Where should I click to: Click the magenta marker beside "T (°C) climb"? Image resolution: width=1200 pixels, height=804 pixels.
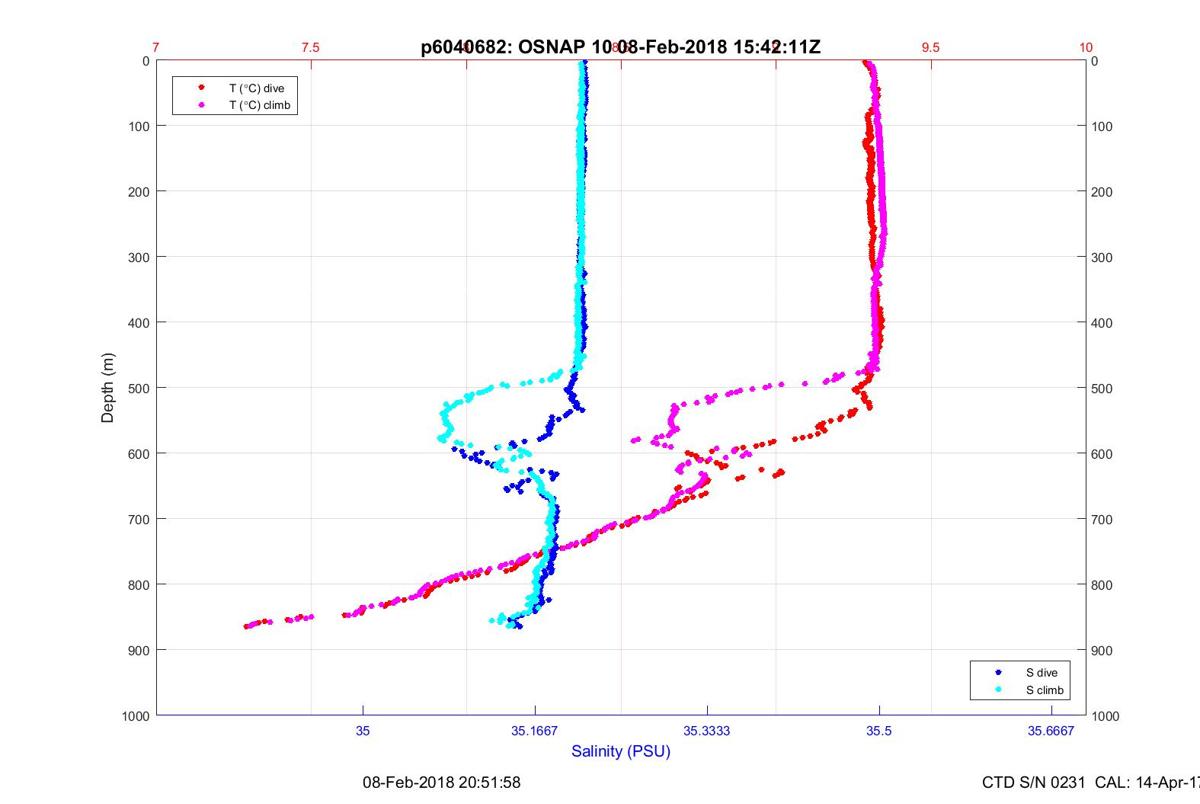point(202,104)
